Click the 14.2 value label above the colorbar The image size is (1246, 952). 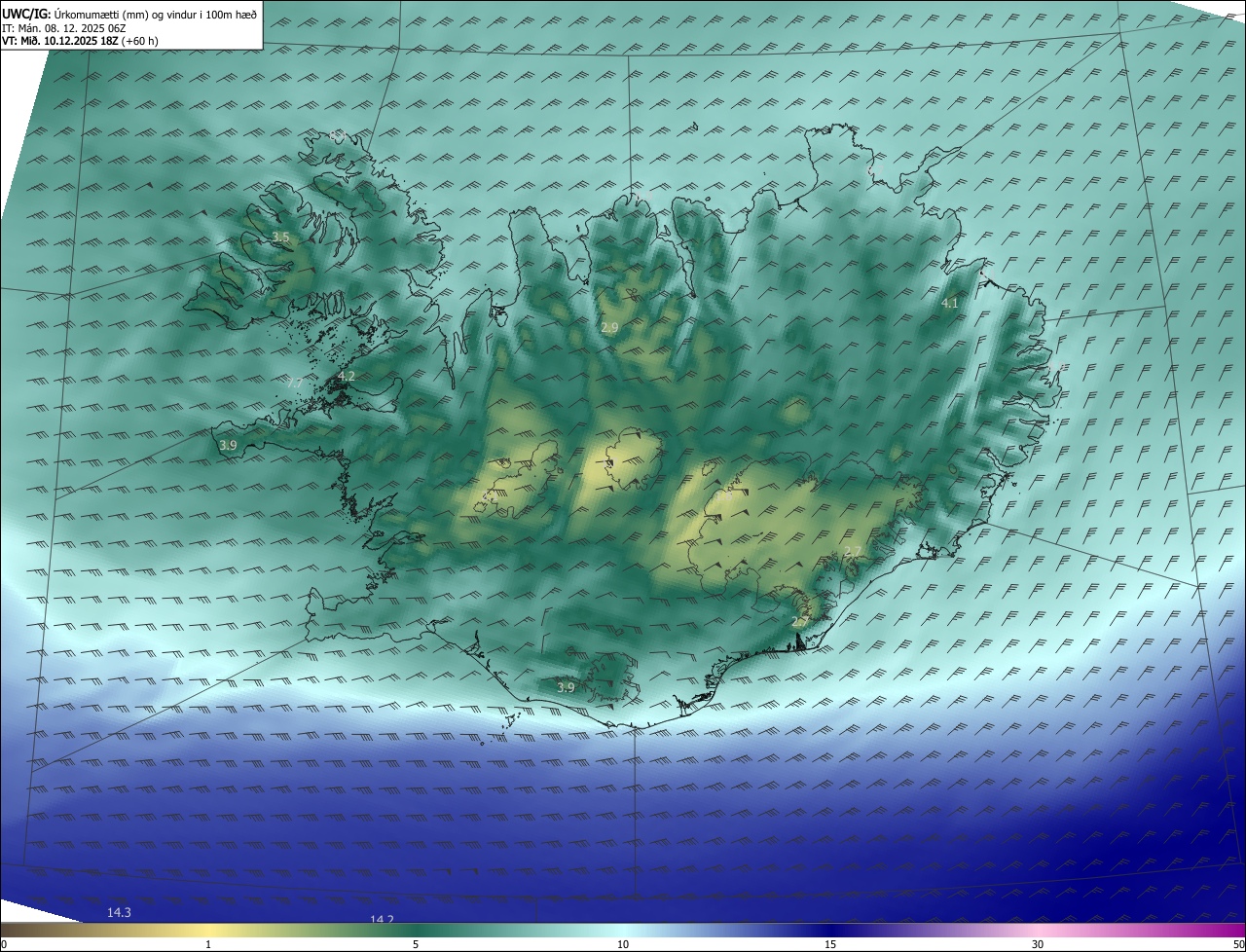tap(382, 920)
